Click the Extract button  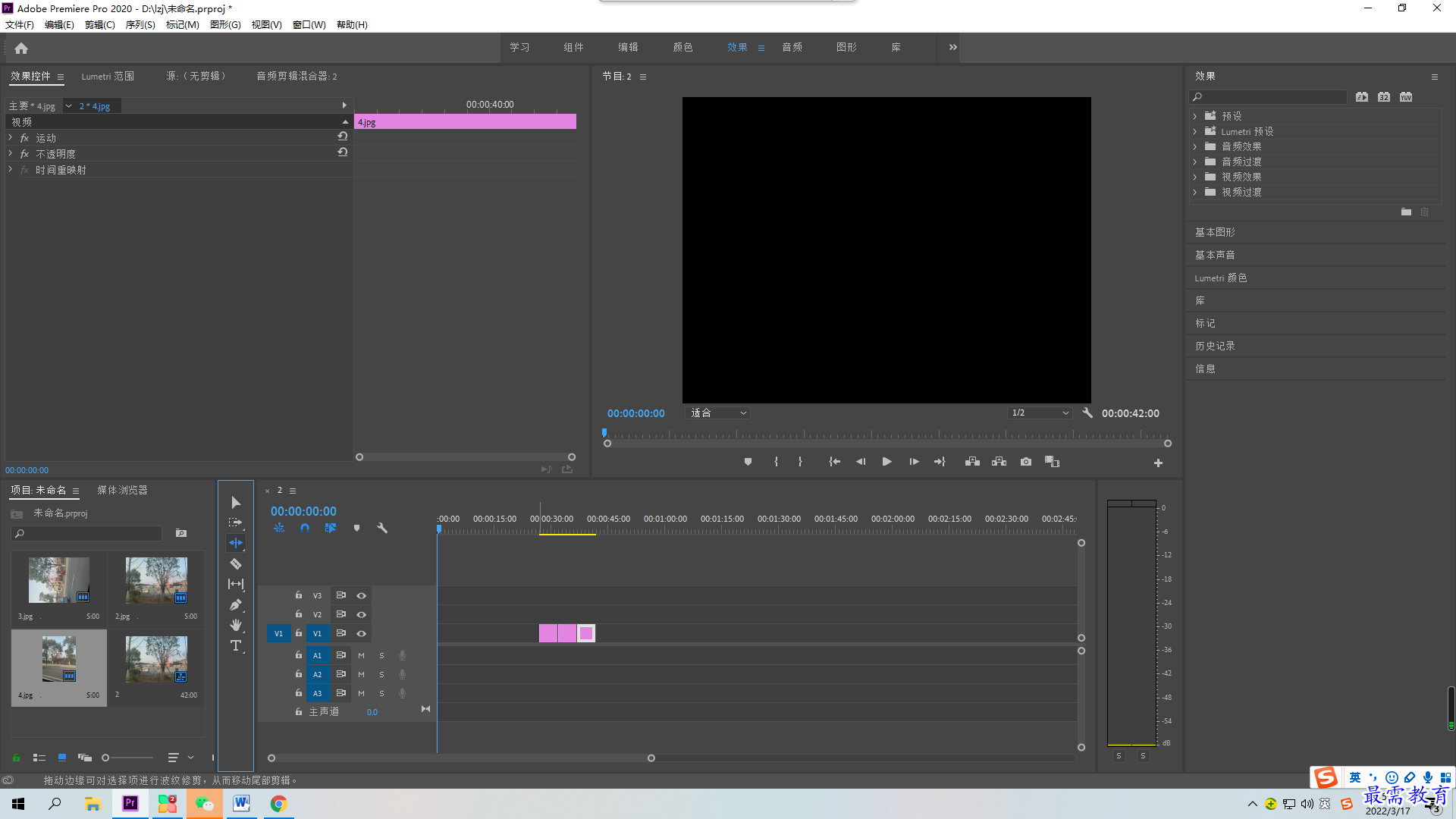tap(999, 462)
